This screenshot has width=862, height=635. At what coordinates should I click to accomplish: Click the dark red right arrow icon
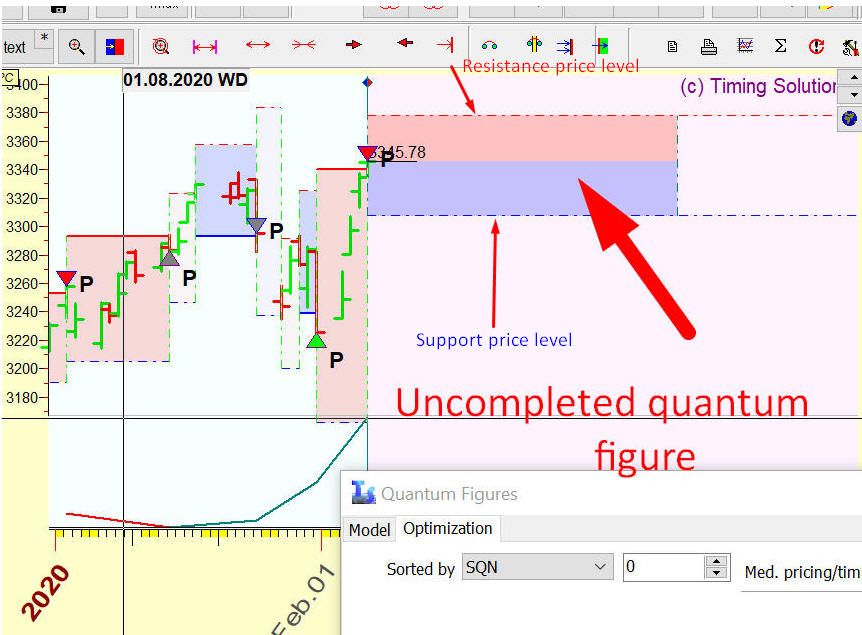(354, 45)
